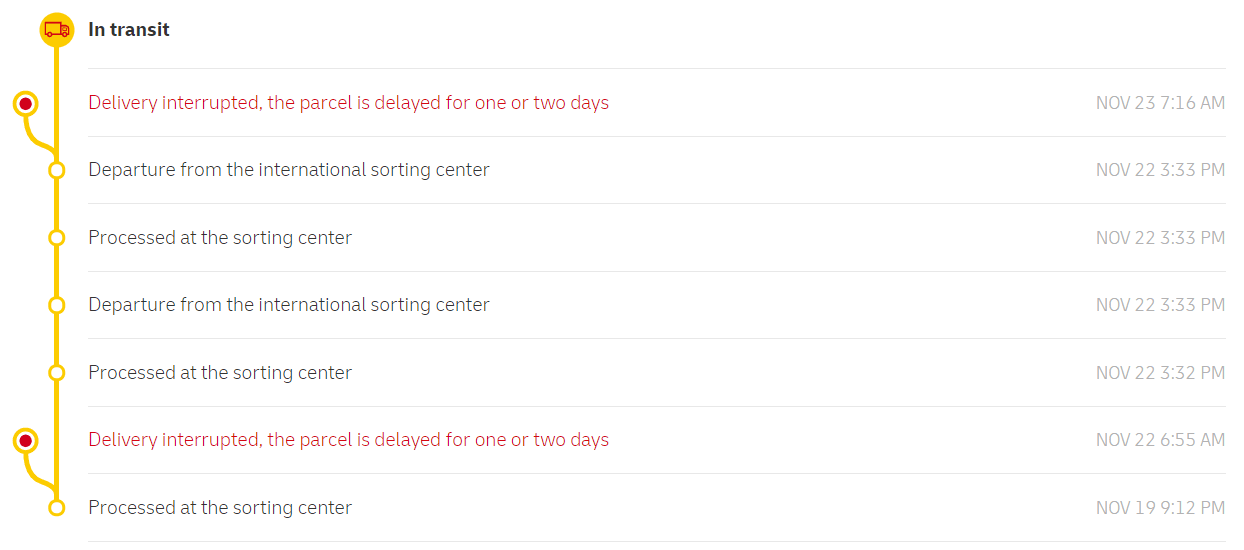Click the "NOV 22 6:55 AM" timestamp
1244x550 pixels.
click(x=1160, y=440)
